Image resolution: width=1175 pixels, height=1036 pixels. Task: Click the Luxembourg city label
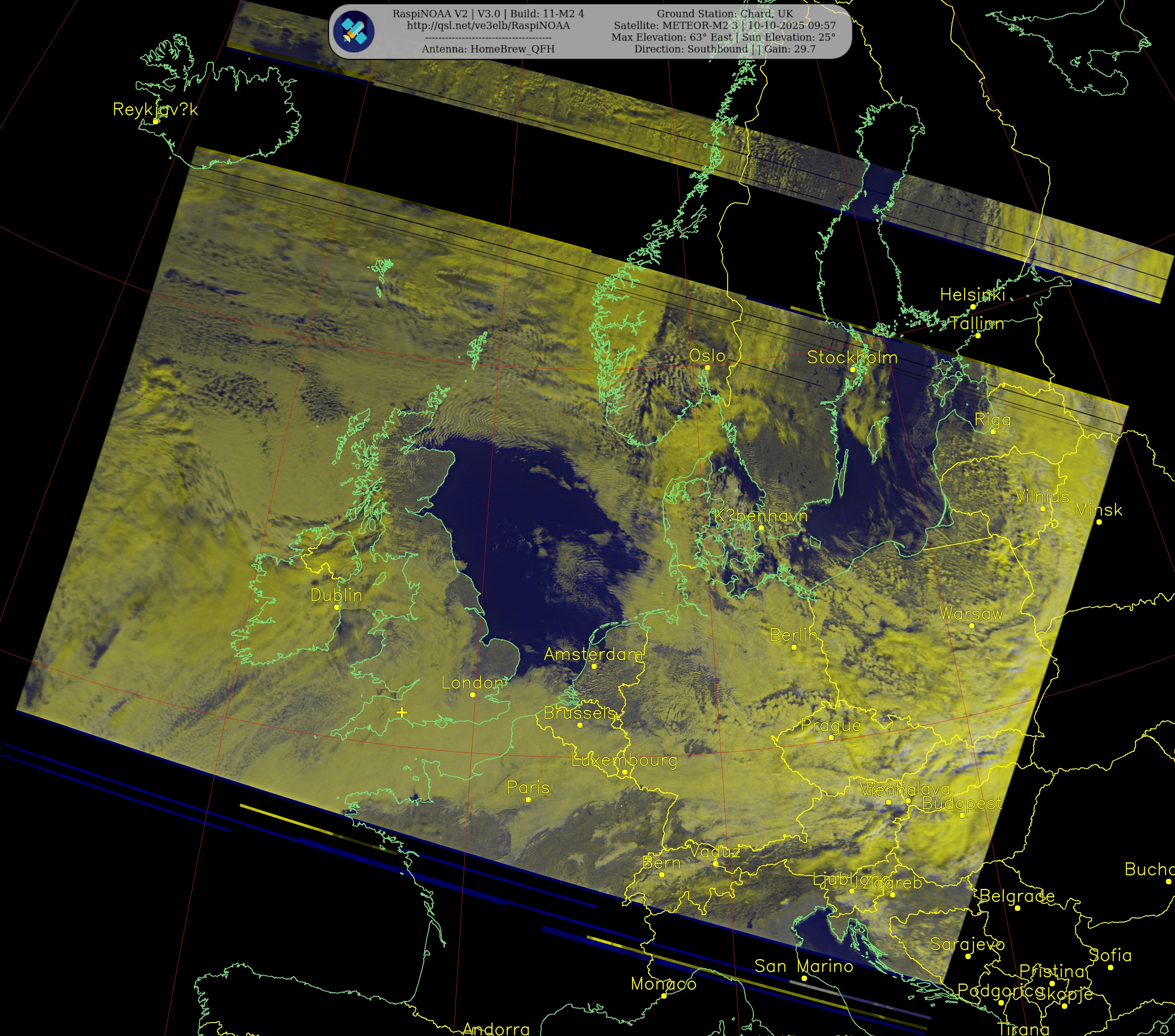[624, 761]
